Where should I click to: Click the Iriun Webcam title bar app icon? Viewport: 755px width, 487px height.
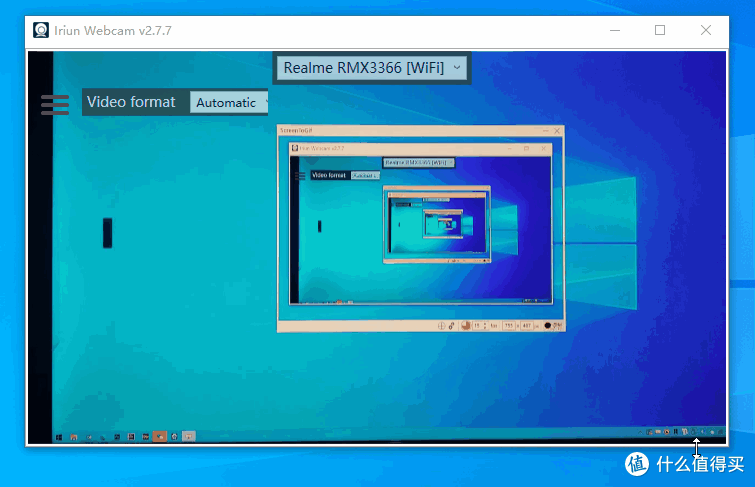[41, 30]
